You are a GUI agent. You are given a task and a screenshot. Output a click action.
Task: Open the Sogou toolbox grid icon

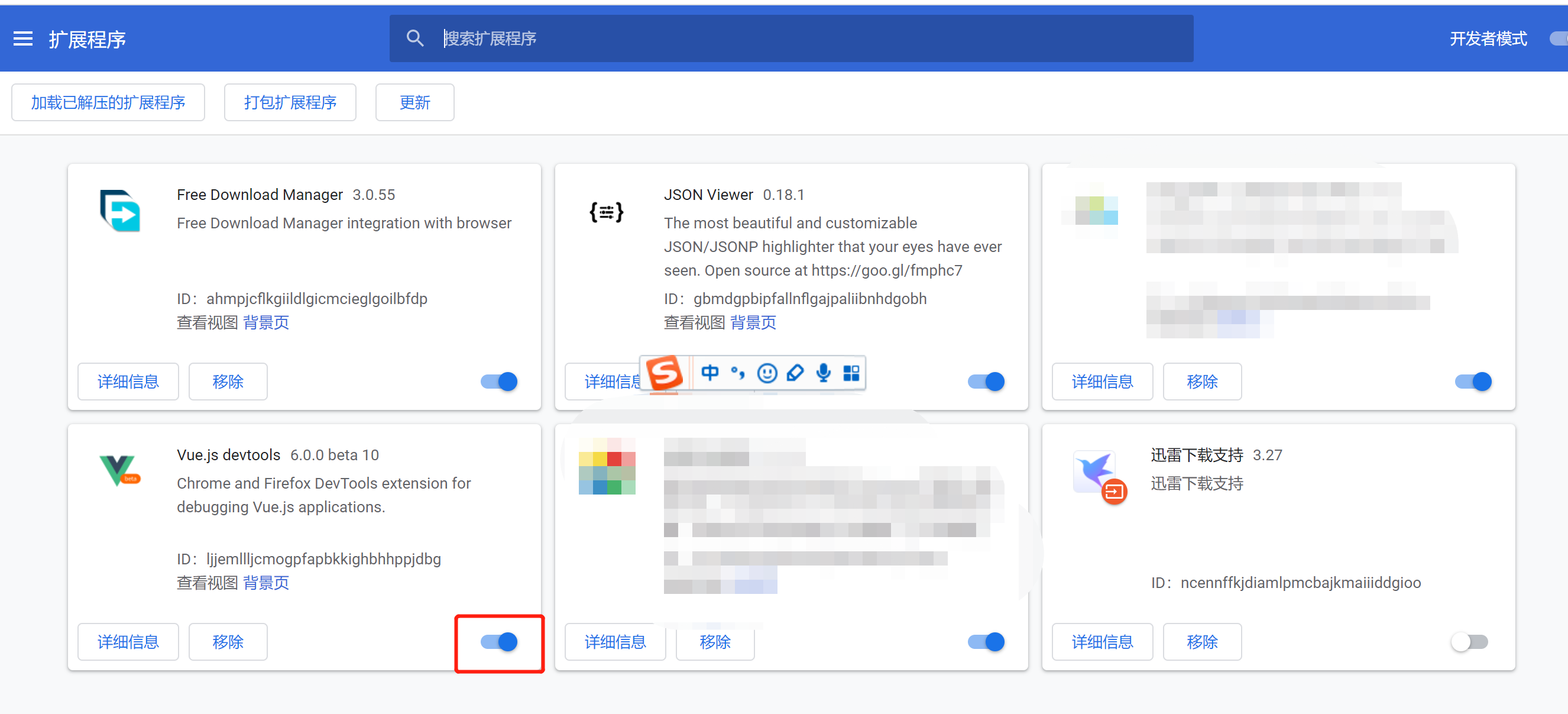[x=851, y=372]
